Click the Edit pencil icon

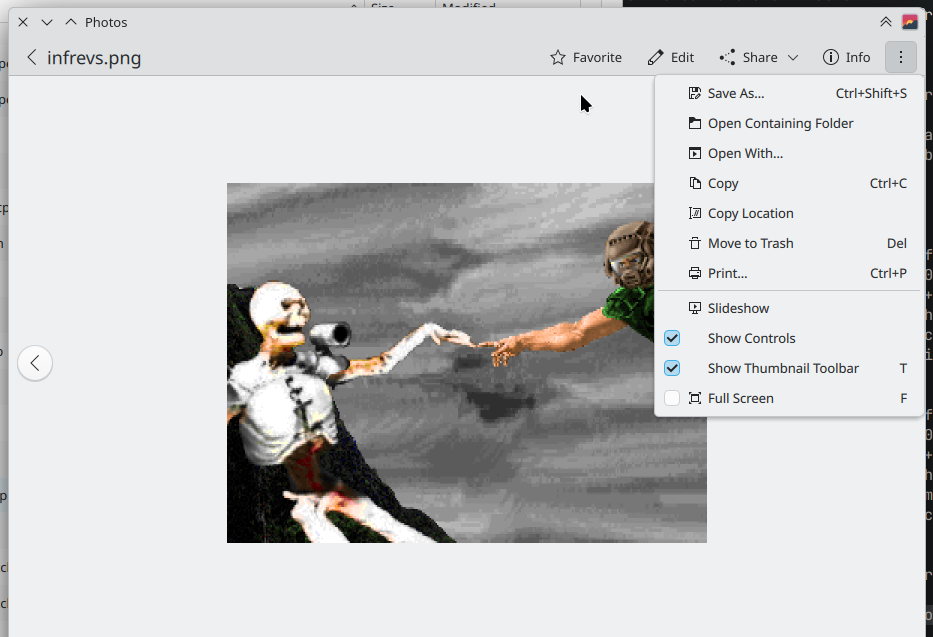click(655, 58)
